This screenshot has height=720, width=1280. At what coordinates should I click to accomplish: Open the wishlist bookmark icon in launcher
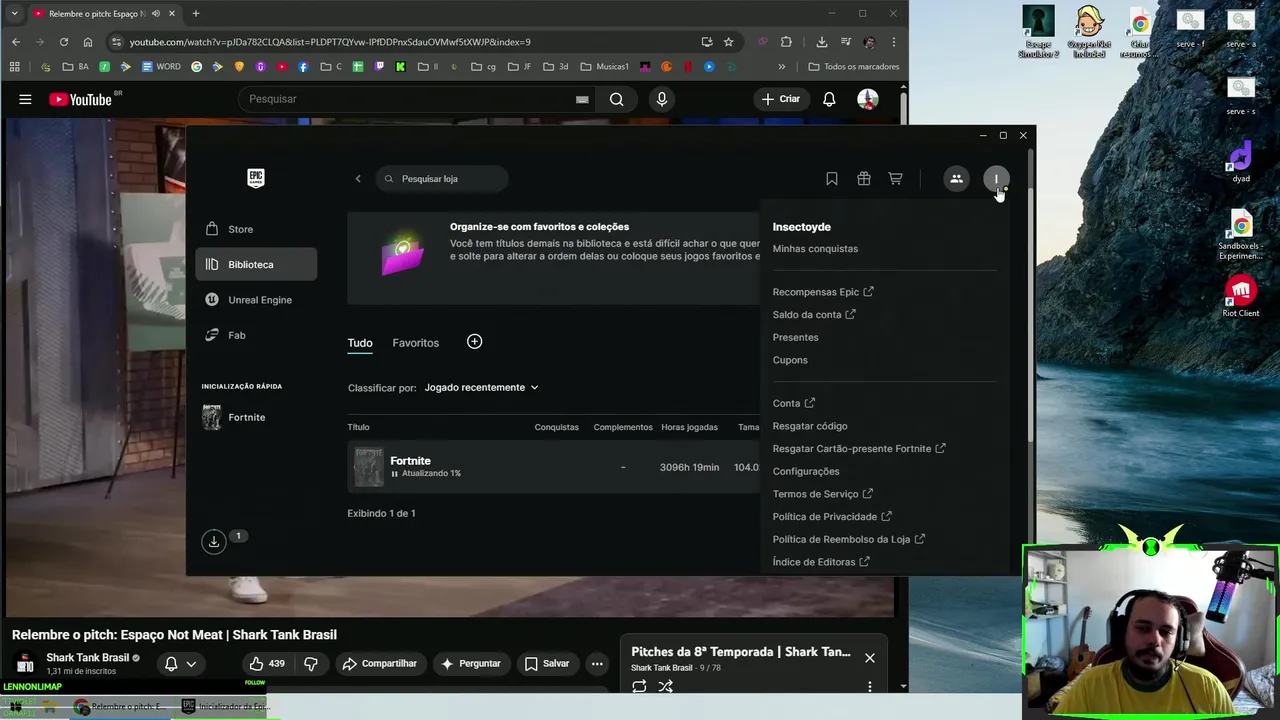click(x=832, y=179)
